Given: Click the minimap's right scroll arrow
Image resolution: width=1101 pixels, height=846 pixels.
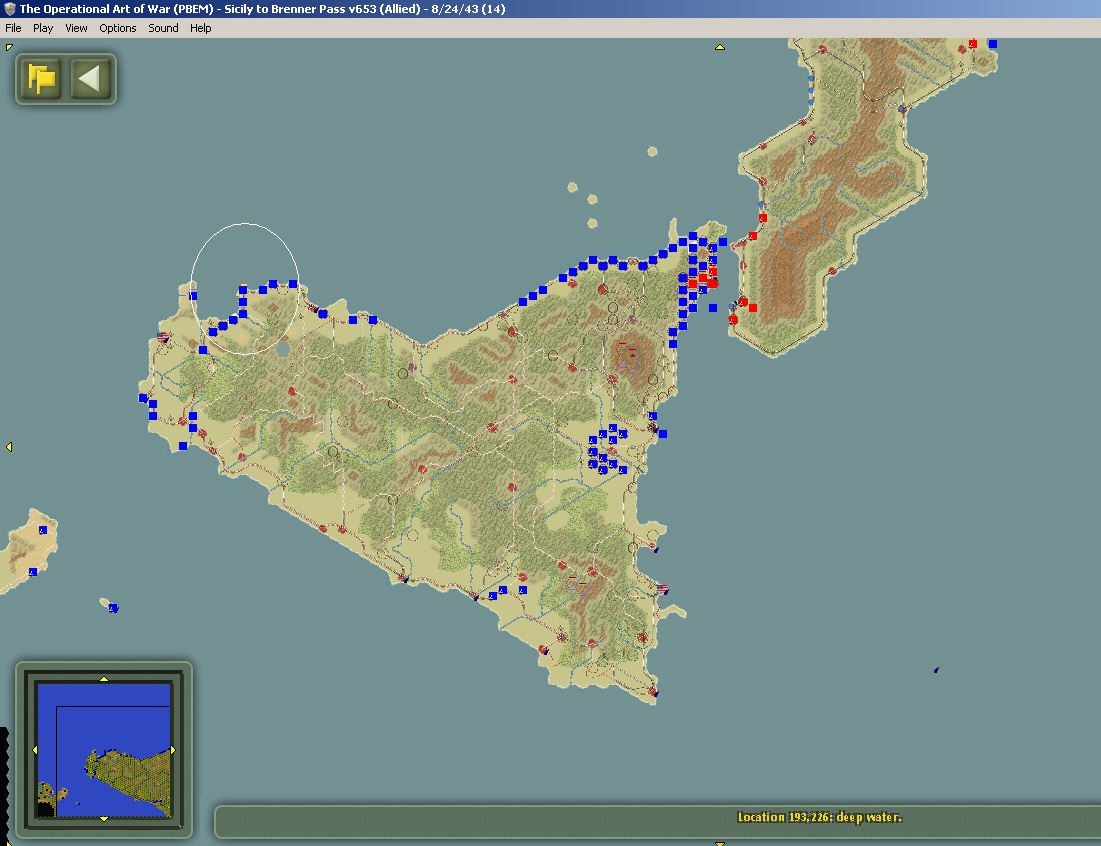Looking at the screenshot, I should 173,750.
